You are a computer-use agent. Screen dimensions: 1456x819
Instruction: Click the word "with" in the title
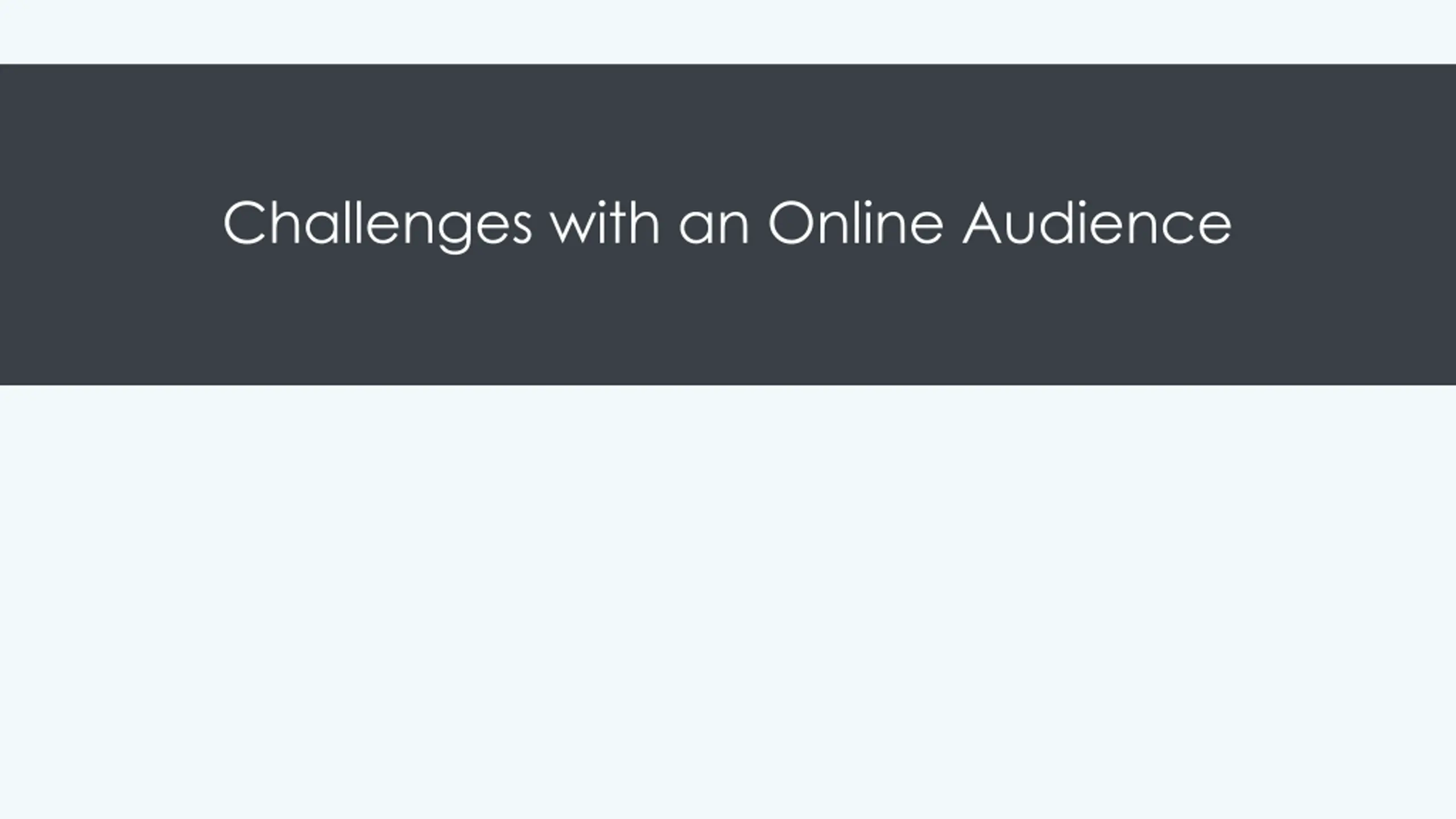coord(605,222)
